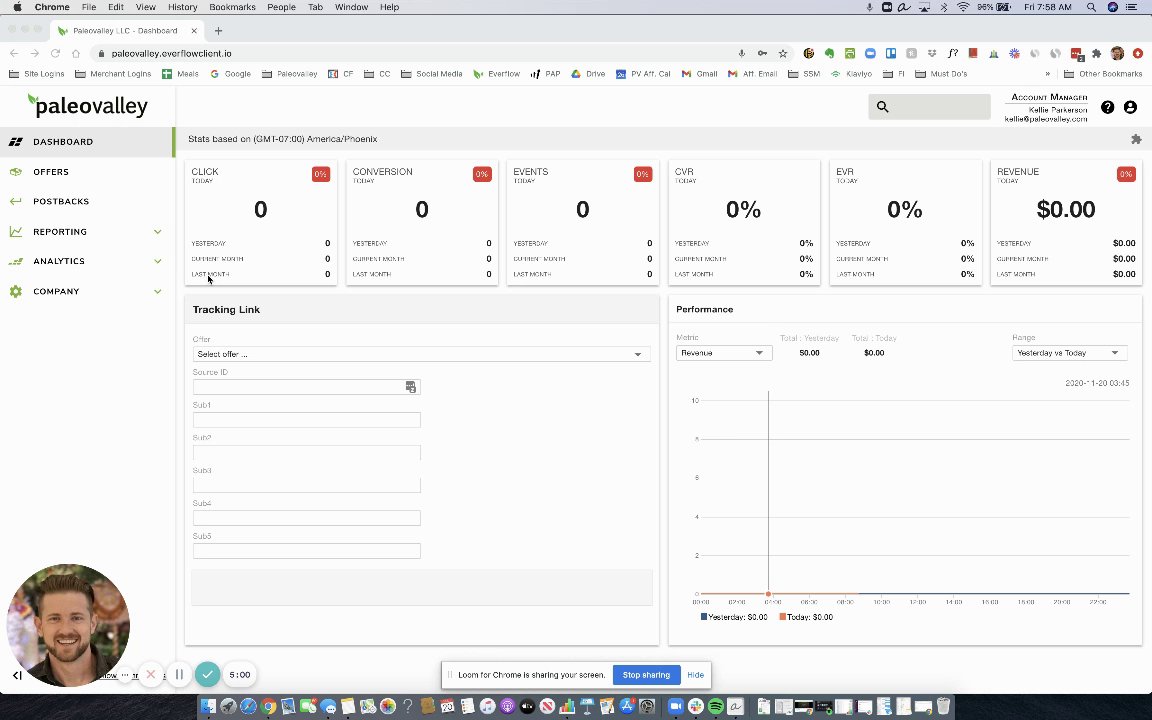Image resolution: width=1152 pixels, height=720 pixels.
Task: Open the Gmail bookmark
Action: pos(699,74)
